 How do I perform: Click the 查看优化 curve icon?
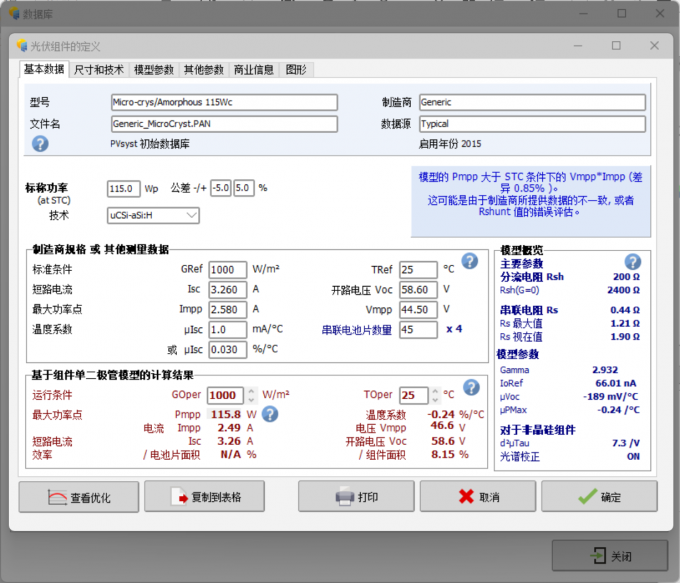[57, 497]
